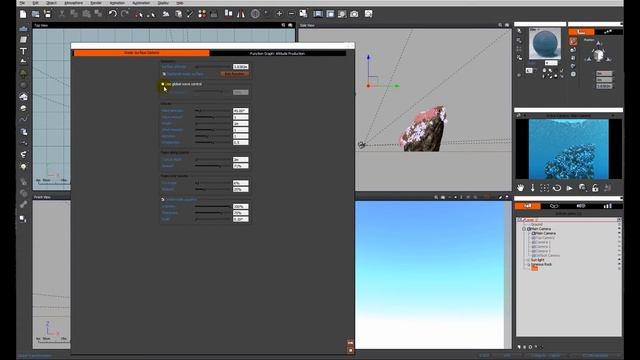The image size is (640, 360).
Task: Open the Render menu
Action: (x=96, y=3)
